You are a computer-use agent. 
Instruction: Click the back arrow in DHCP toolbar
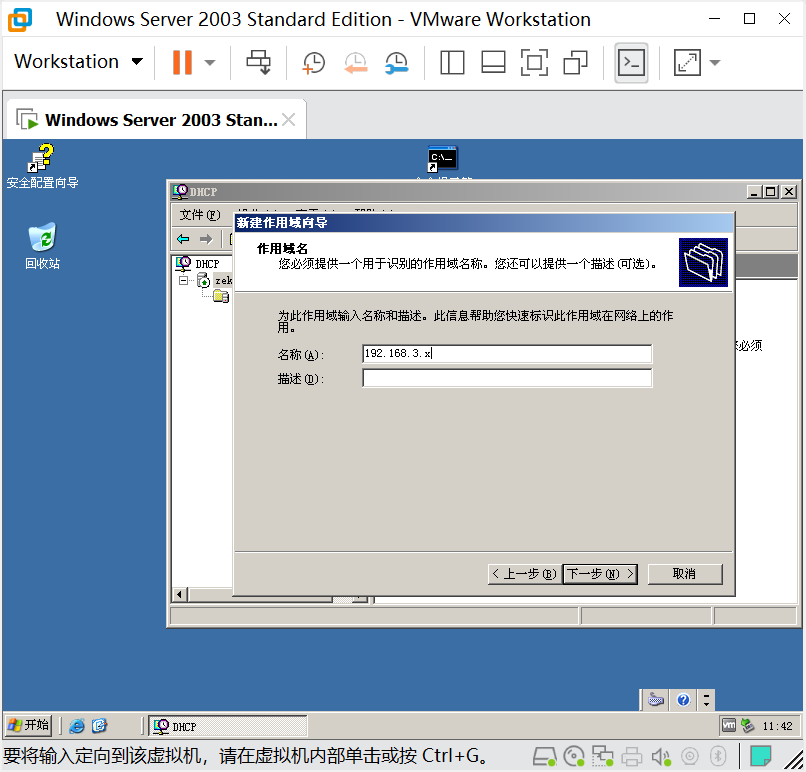click(183, 239)
